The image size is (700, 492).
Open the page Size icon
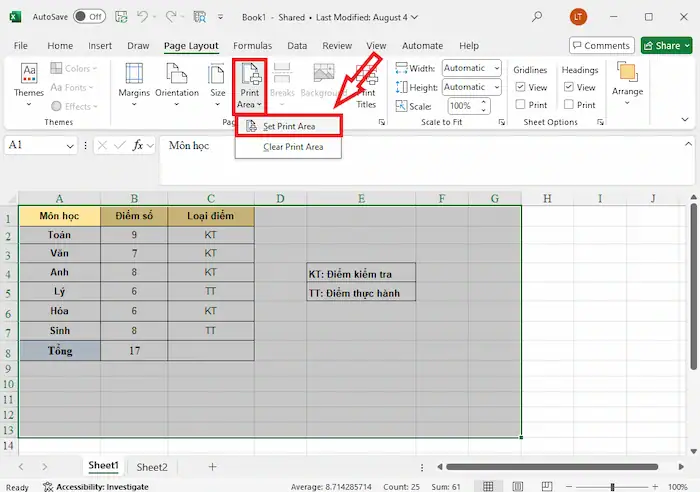[x=217, y=80]
